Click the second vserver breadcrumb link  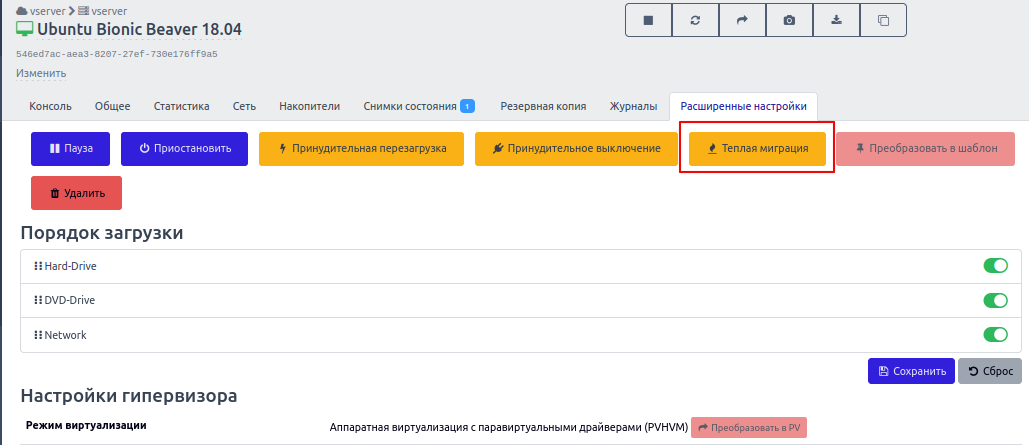click(109, 11)
